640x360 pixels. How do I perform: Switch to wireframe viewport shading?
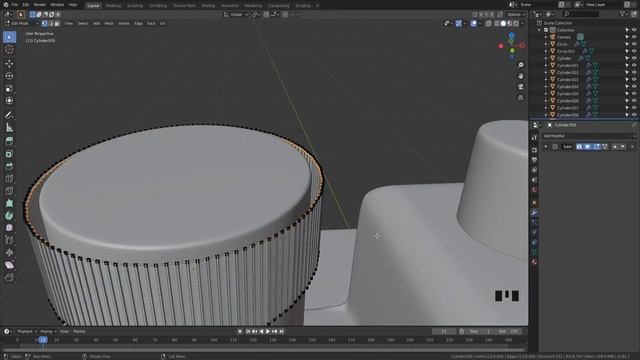pos(497,24)
